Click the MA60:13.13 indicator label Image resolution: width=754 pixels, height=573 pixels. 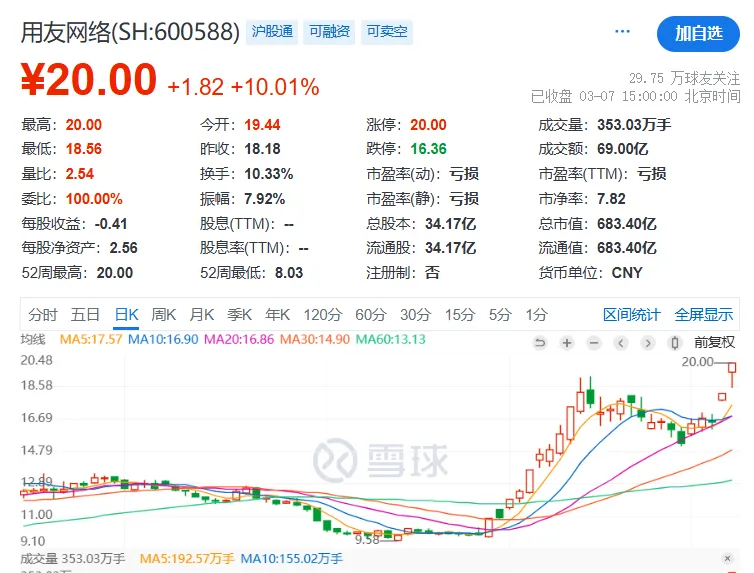(x=390, y=339)
